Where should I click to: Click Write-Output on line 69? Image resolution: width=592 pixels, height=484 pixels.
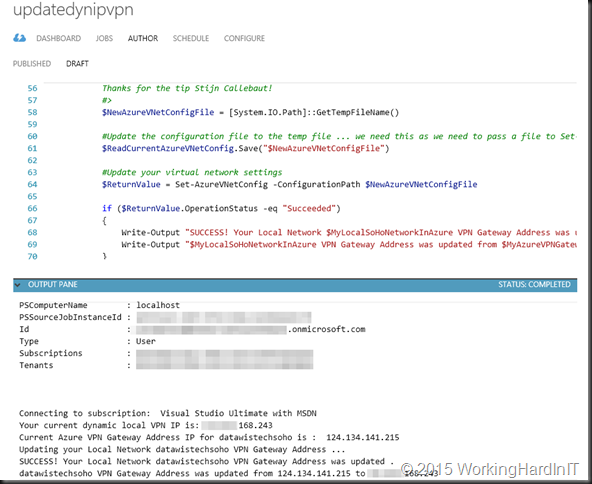(150, 245)
